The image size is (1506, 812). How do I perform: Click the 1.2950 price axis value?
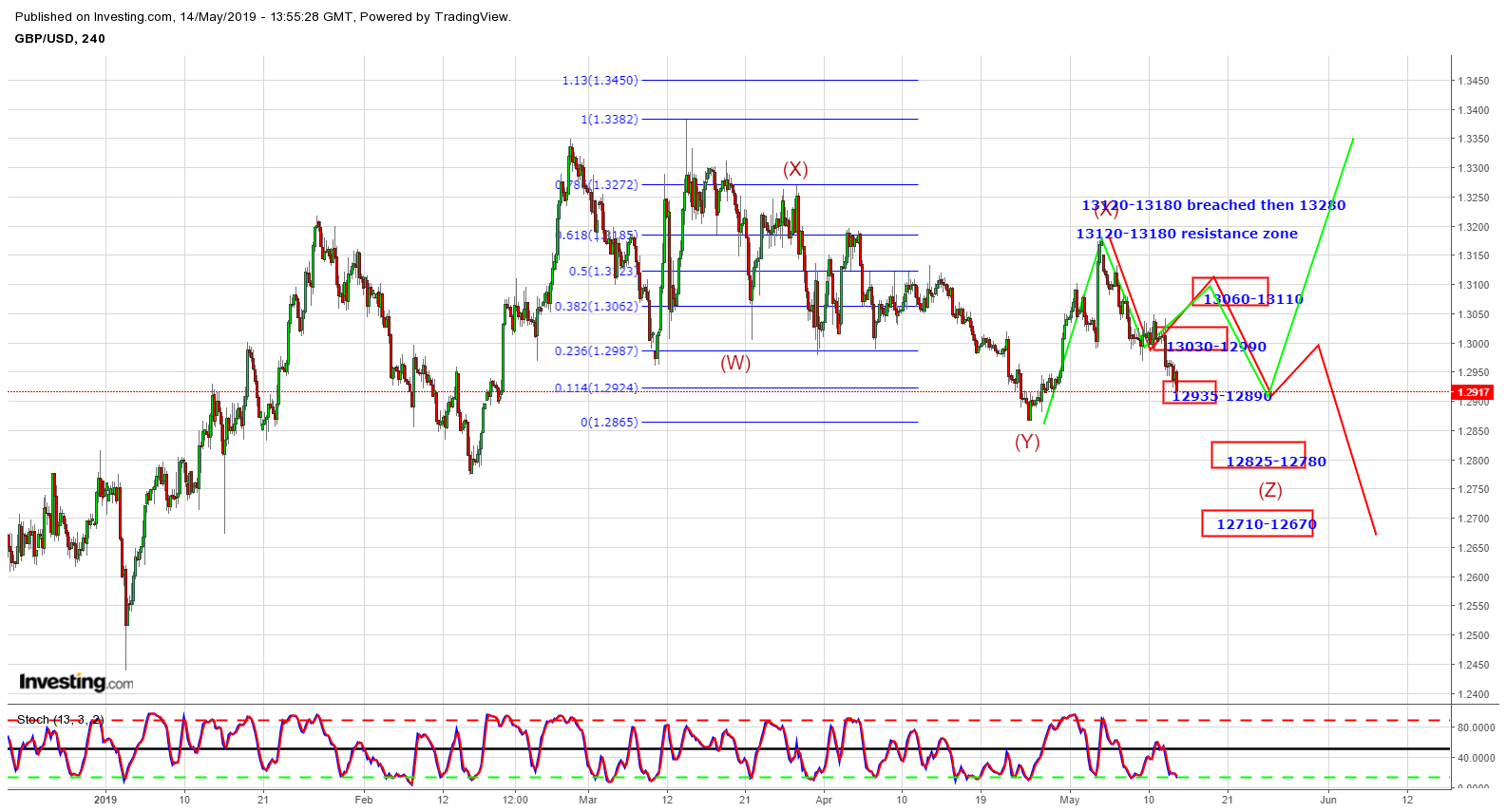tap(1474, 372)
